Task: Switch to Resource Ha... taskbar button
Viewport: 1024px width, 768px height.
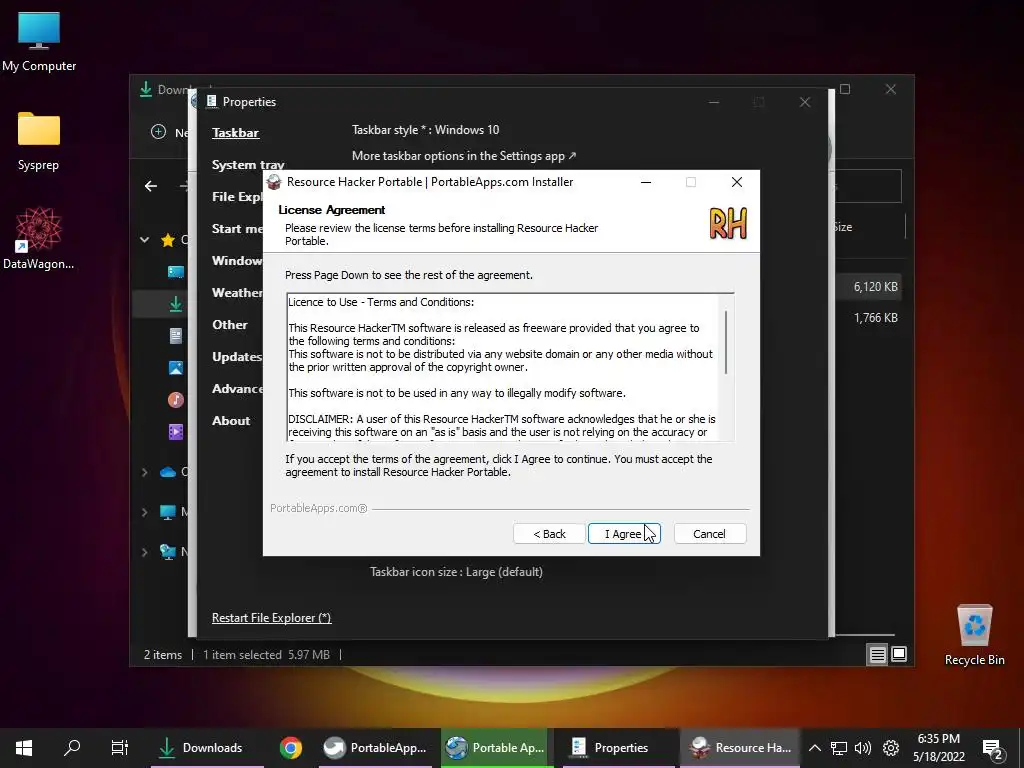Action: coord(741,748)
